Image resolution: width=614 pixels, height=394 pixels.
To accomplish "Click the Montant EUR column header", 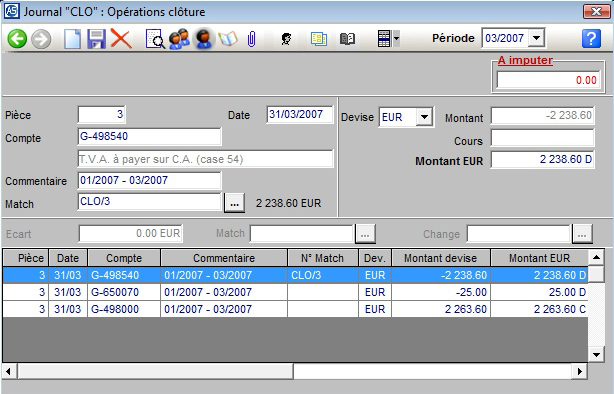I will coord(540,258).
